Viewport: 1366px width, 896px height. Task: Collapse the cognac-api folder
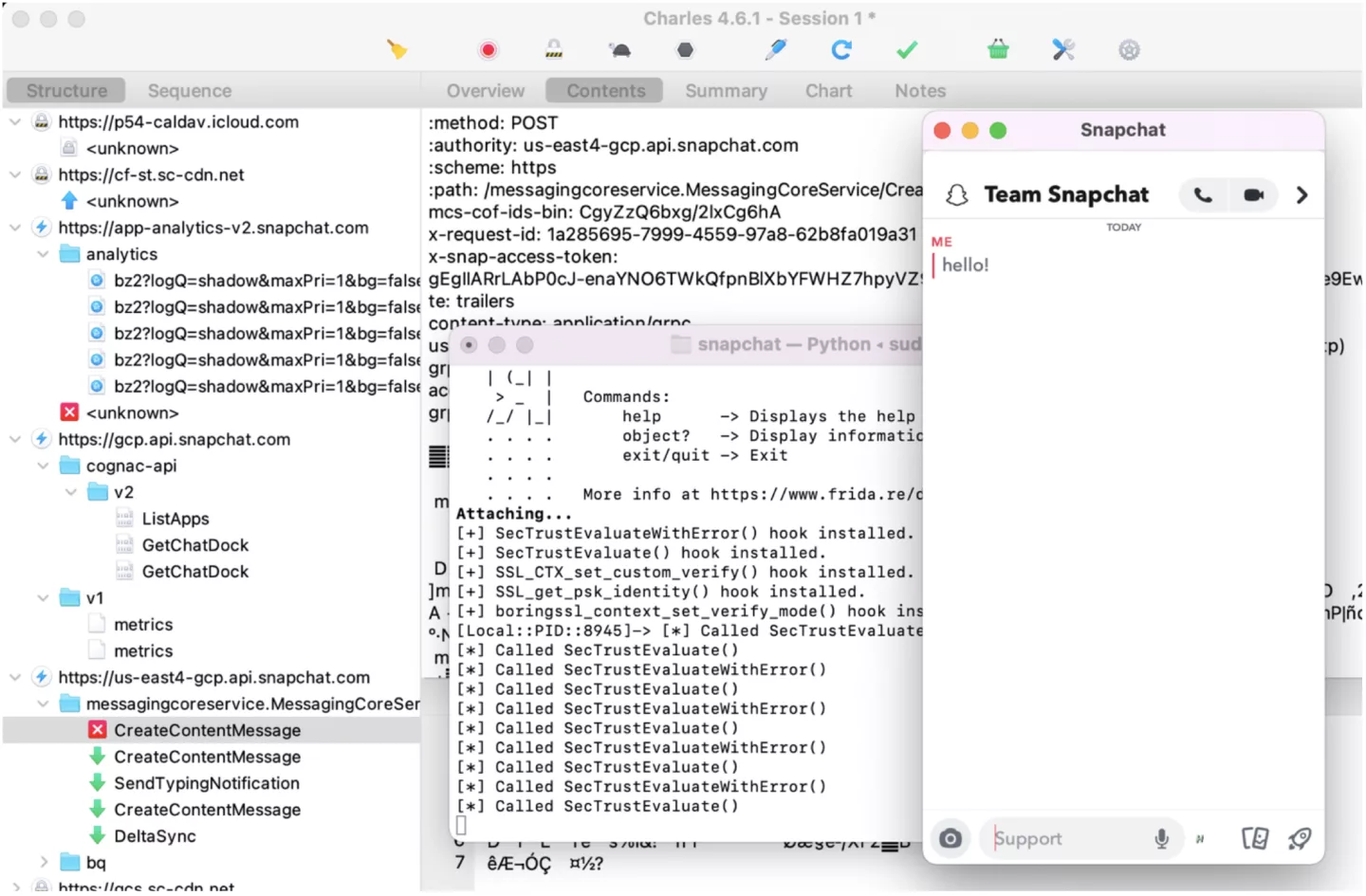43,466
